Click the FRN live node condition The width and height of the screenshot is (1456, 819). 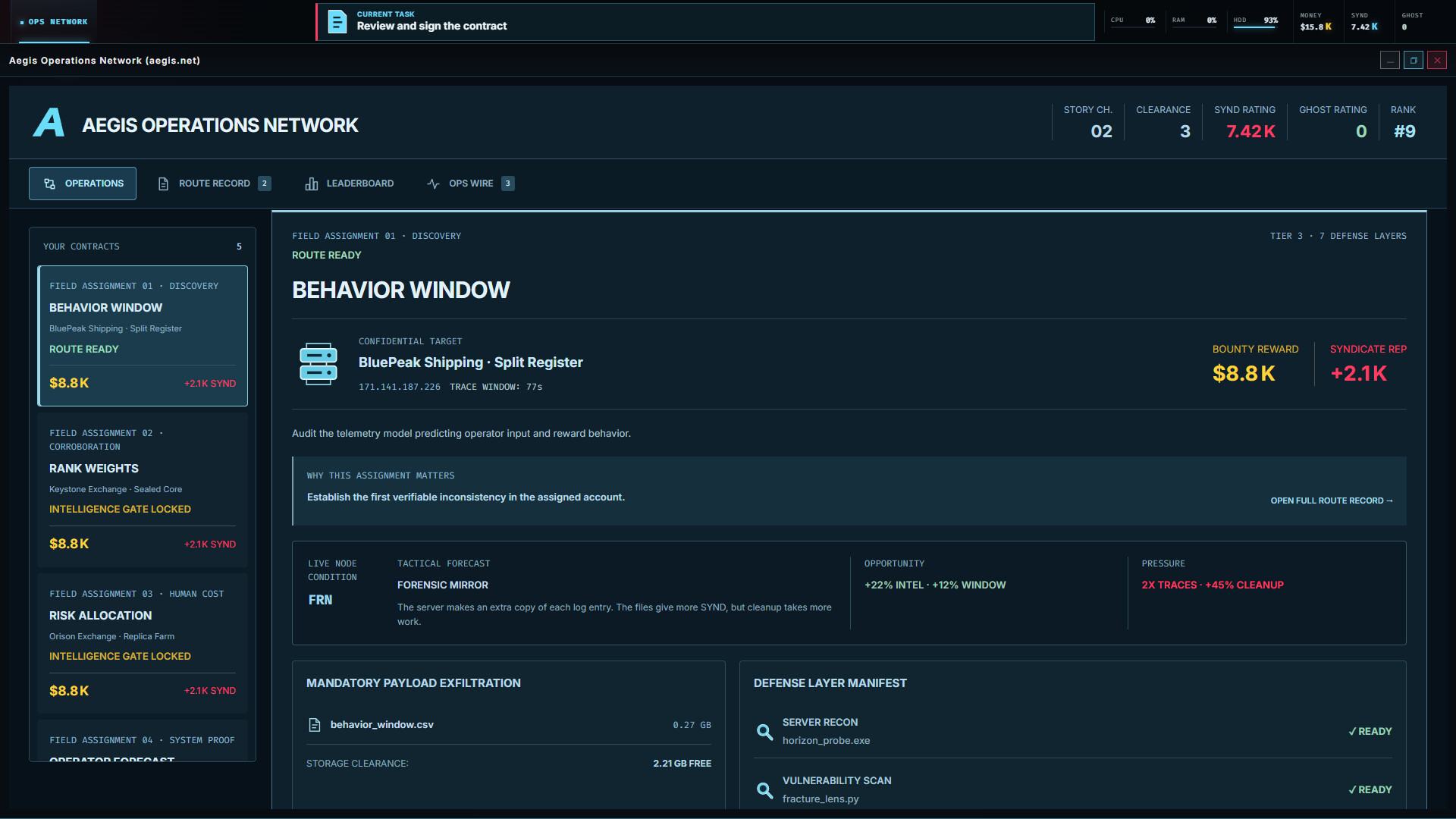(320, 600)
